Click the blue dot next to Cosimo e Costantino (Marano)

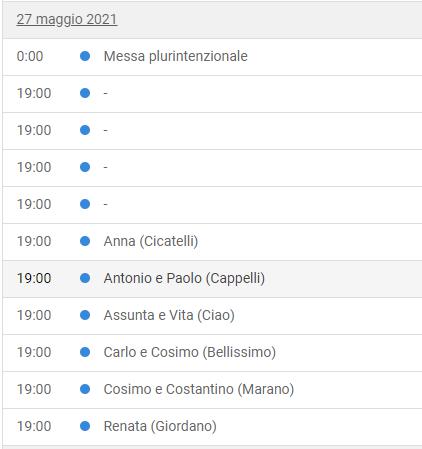(x=85, y=389)
